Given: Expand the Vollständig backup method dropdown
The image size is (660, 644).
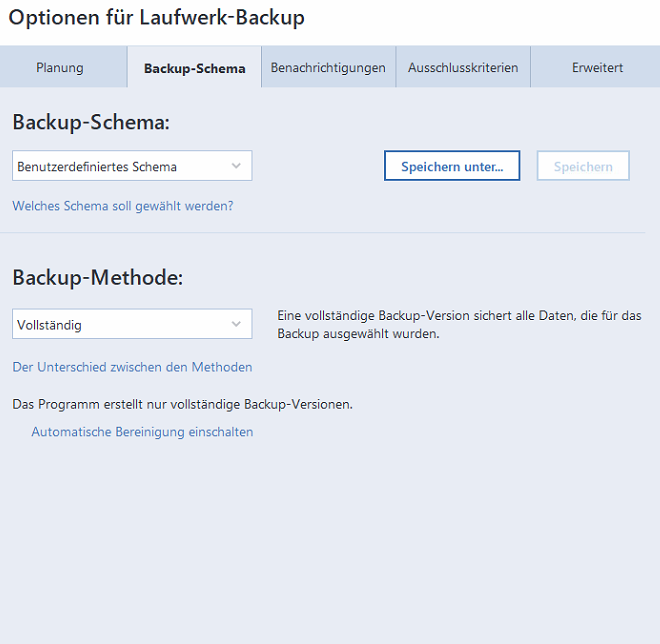Looking at the screenshot, I should [132, 324].
